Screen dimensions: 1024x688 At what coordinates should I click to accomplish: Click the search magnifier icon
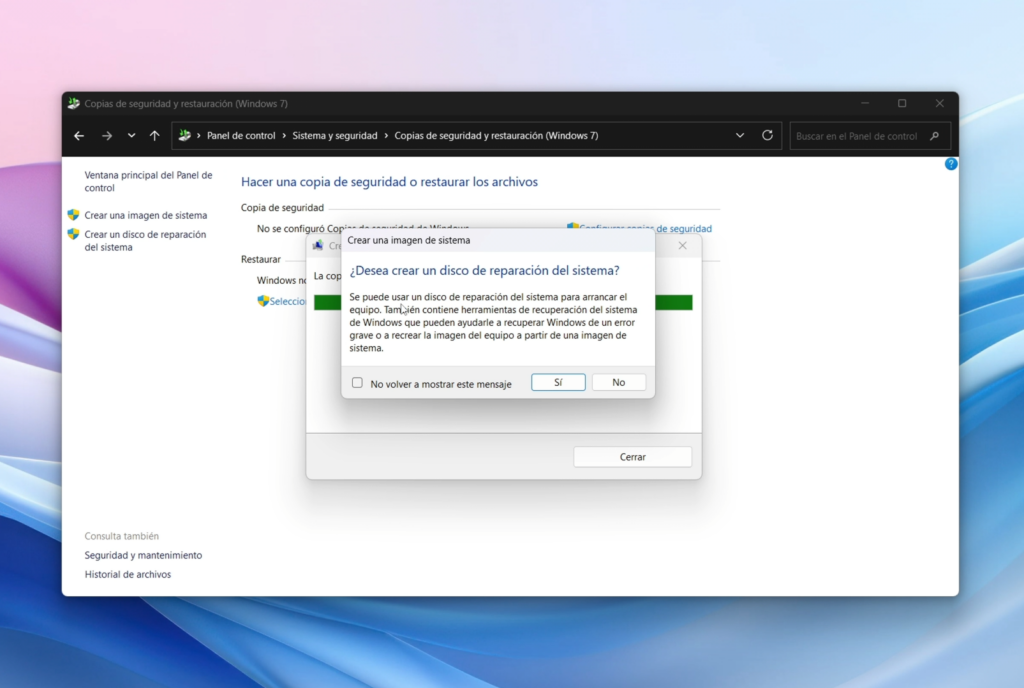click(x=933, y=135)
